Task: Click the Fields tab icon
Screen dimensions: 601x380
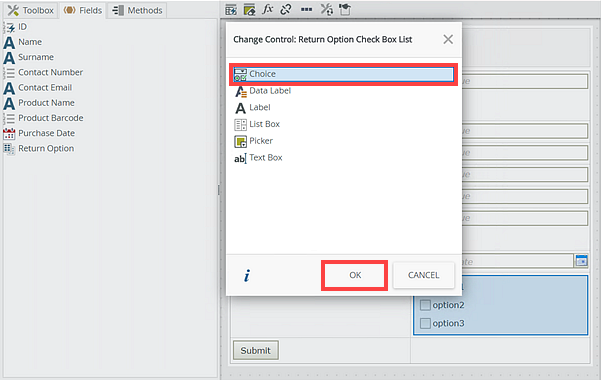Action: click(70, 10)
